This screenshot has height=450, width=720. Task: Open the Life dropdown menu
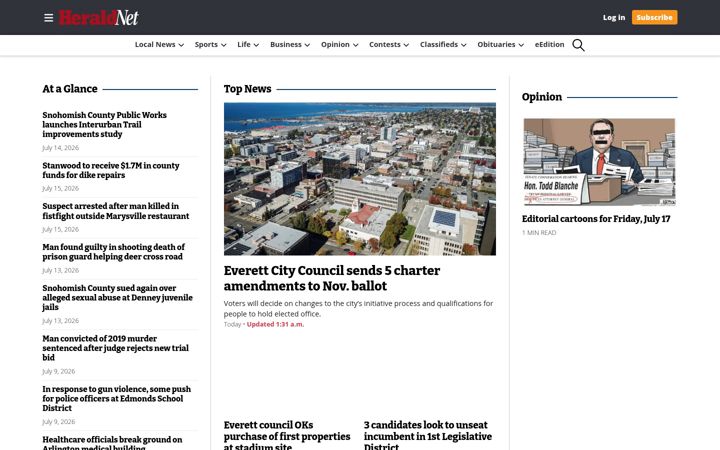tap(248, 45)
